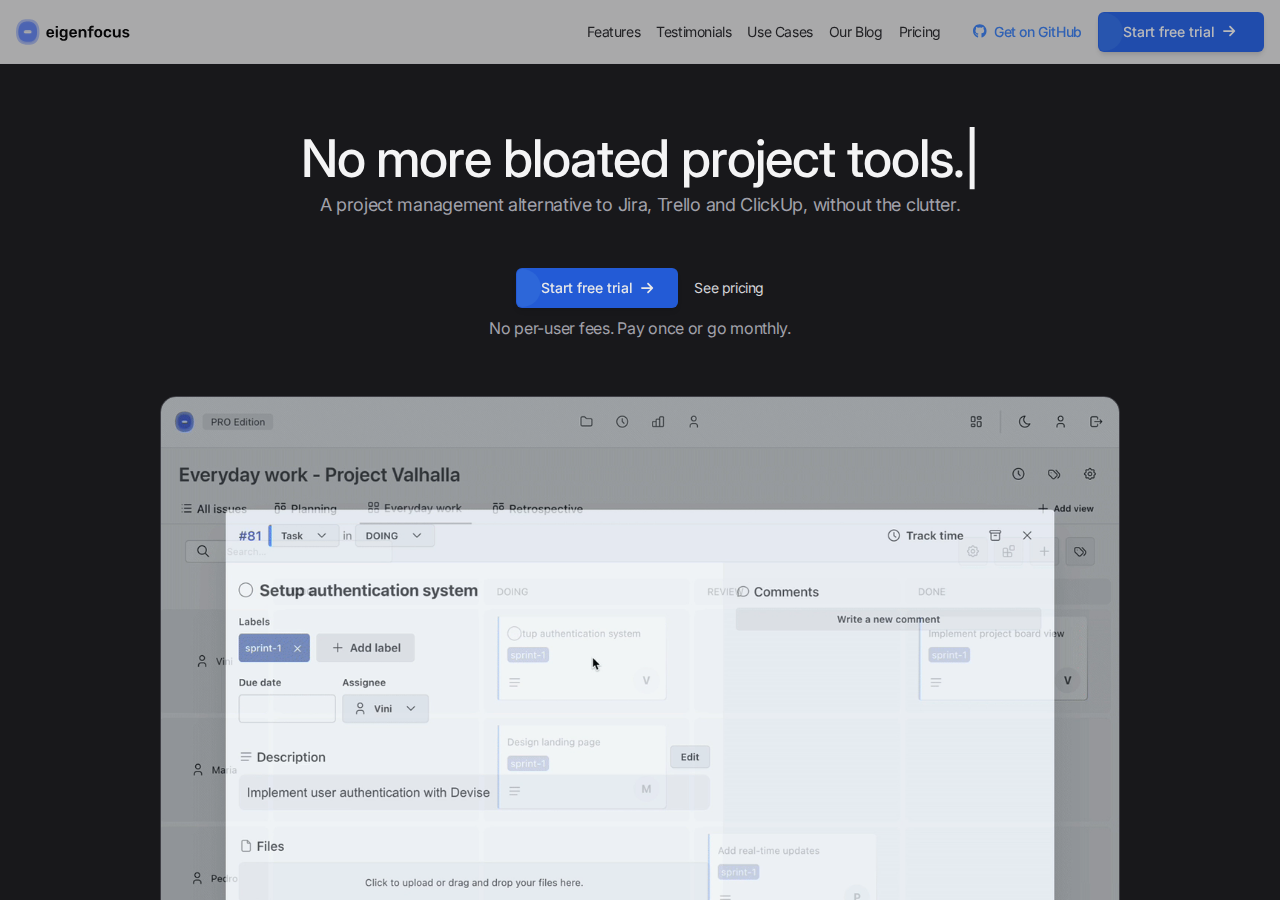
Task: Switch to the Planning view tab
Action: click(x=306, y=509)
